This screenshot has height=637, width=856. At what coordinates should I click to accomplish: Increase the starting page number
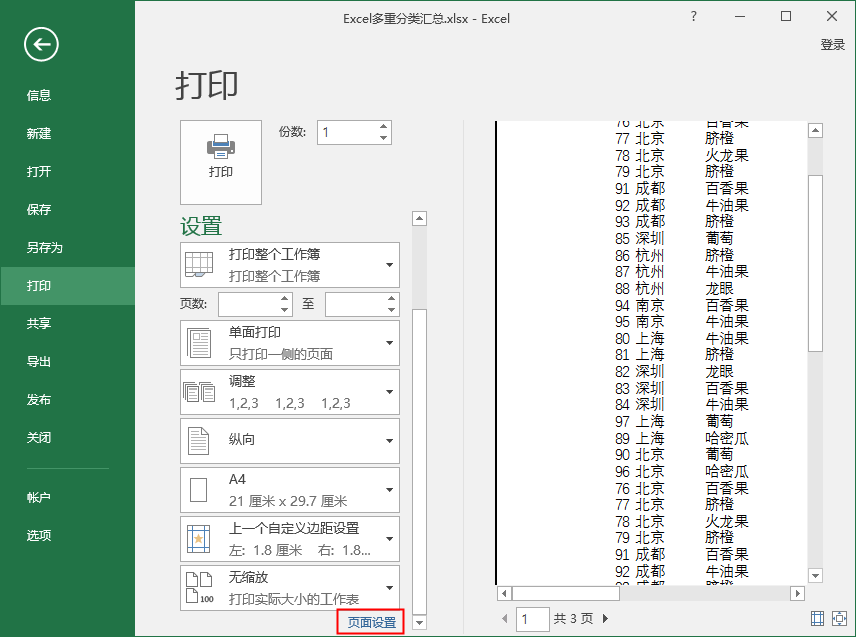point(284,299)
